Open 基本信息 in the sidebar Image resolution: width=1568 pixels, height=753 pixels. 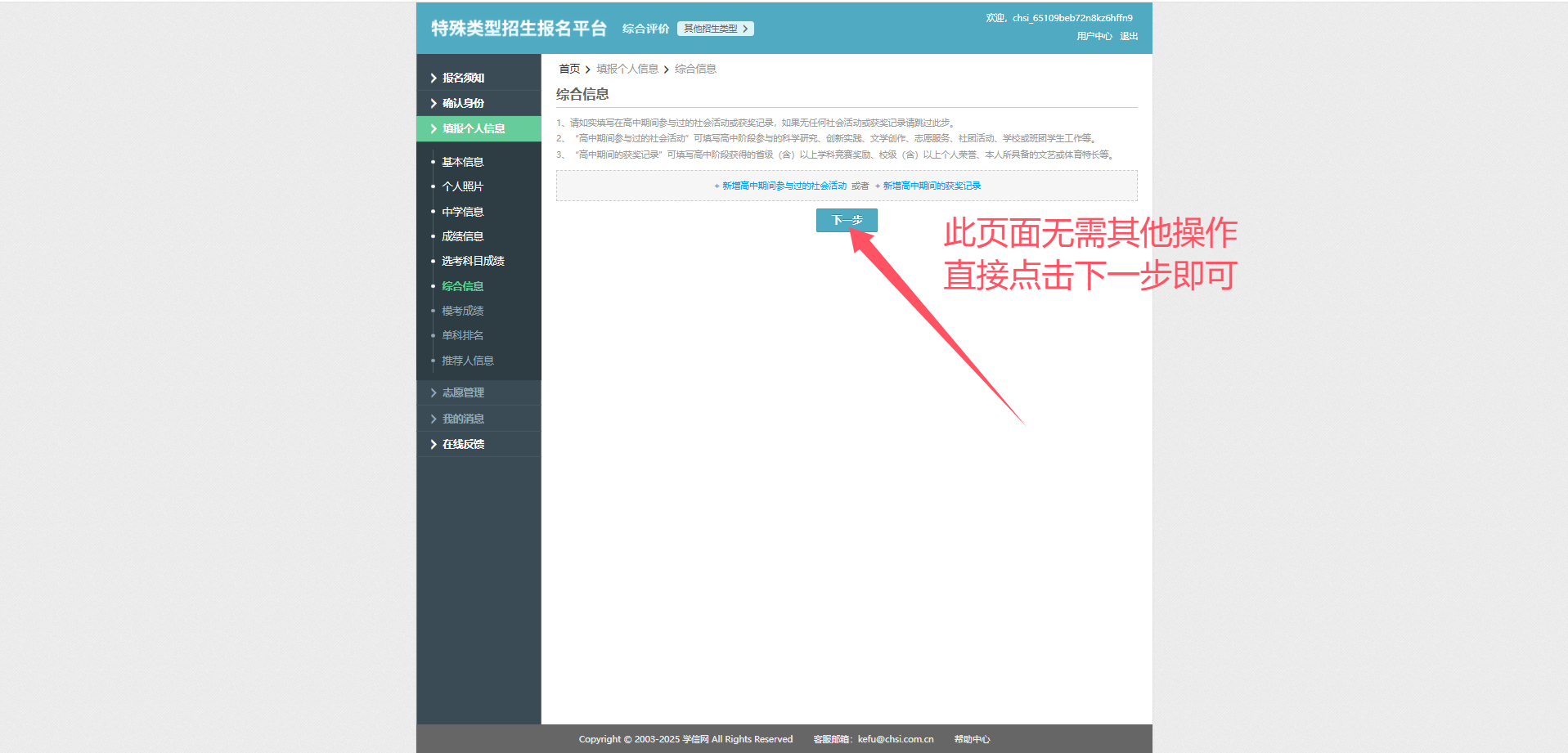[463, 162]
